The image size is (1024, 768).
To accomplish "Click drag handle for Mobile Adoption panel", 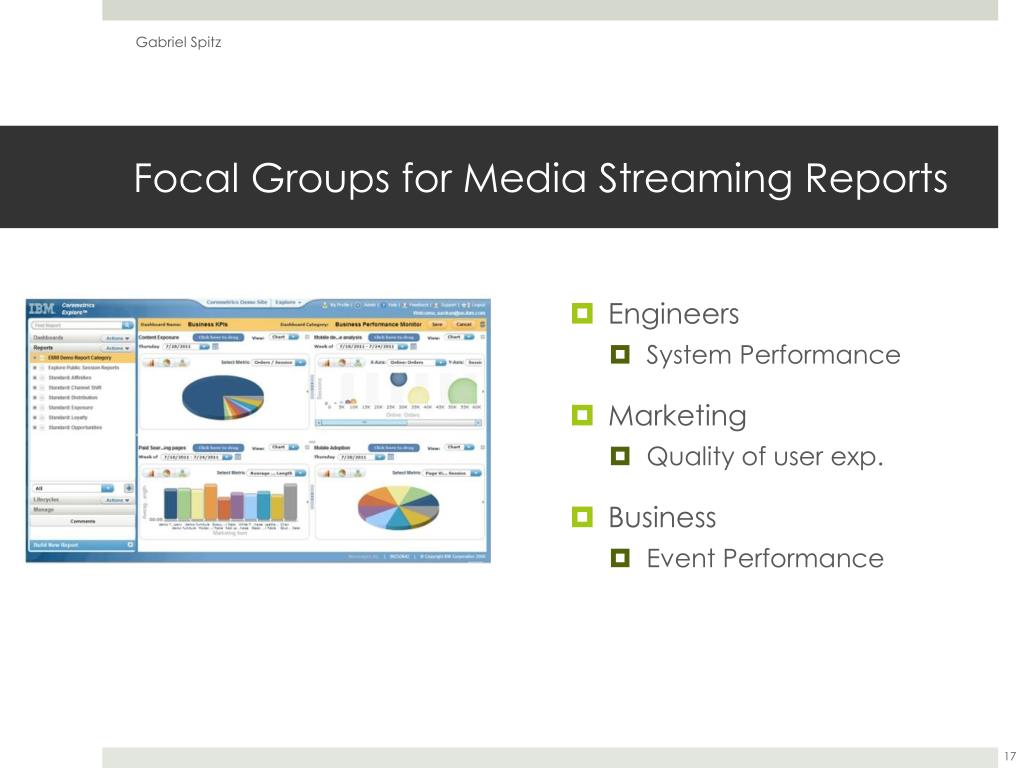I will 394,447.
